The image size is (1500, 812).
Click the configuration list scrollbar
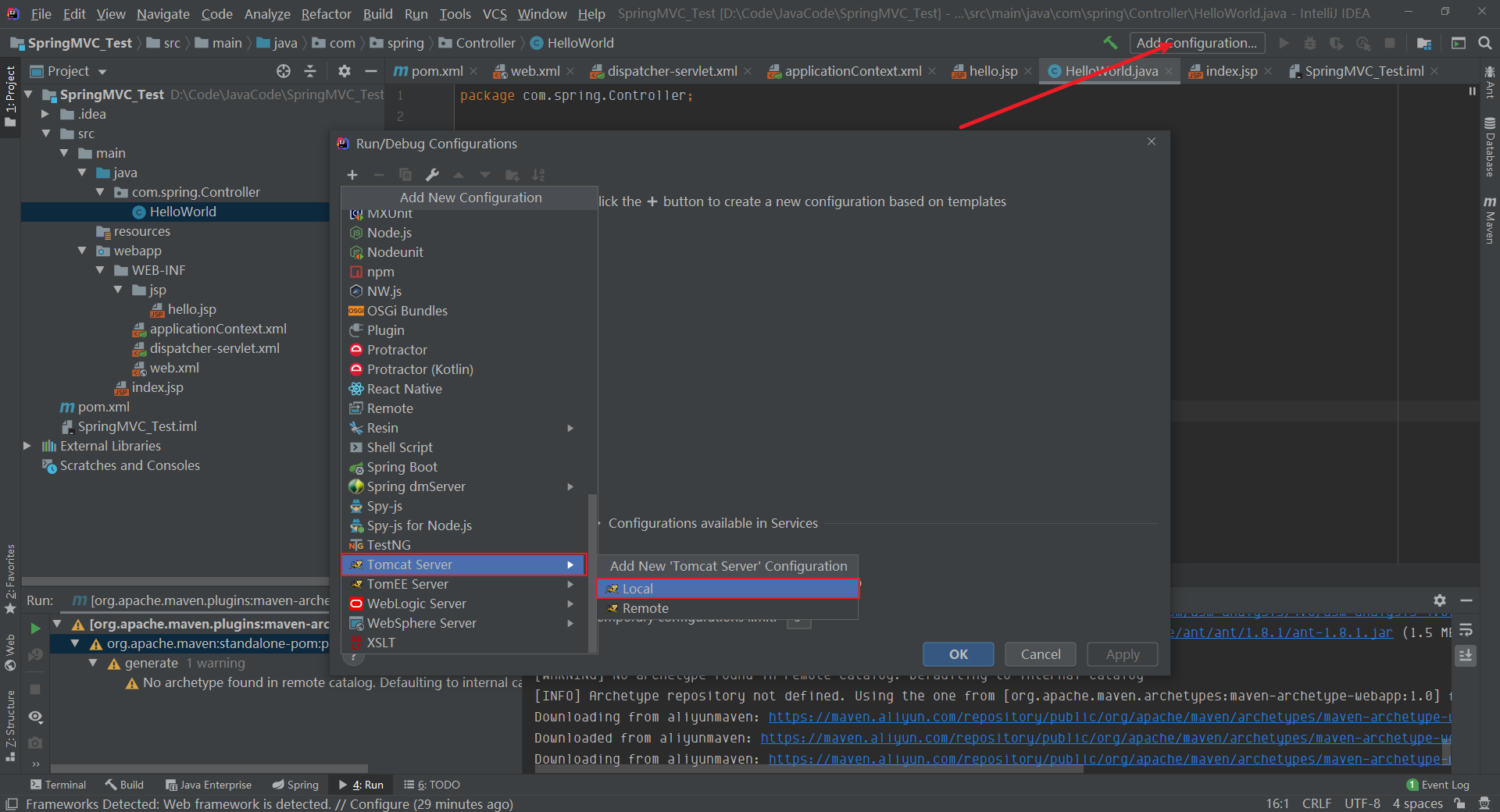click(x=592, y=572)
